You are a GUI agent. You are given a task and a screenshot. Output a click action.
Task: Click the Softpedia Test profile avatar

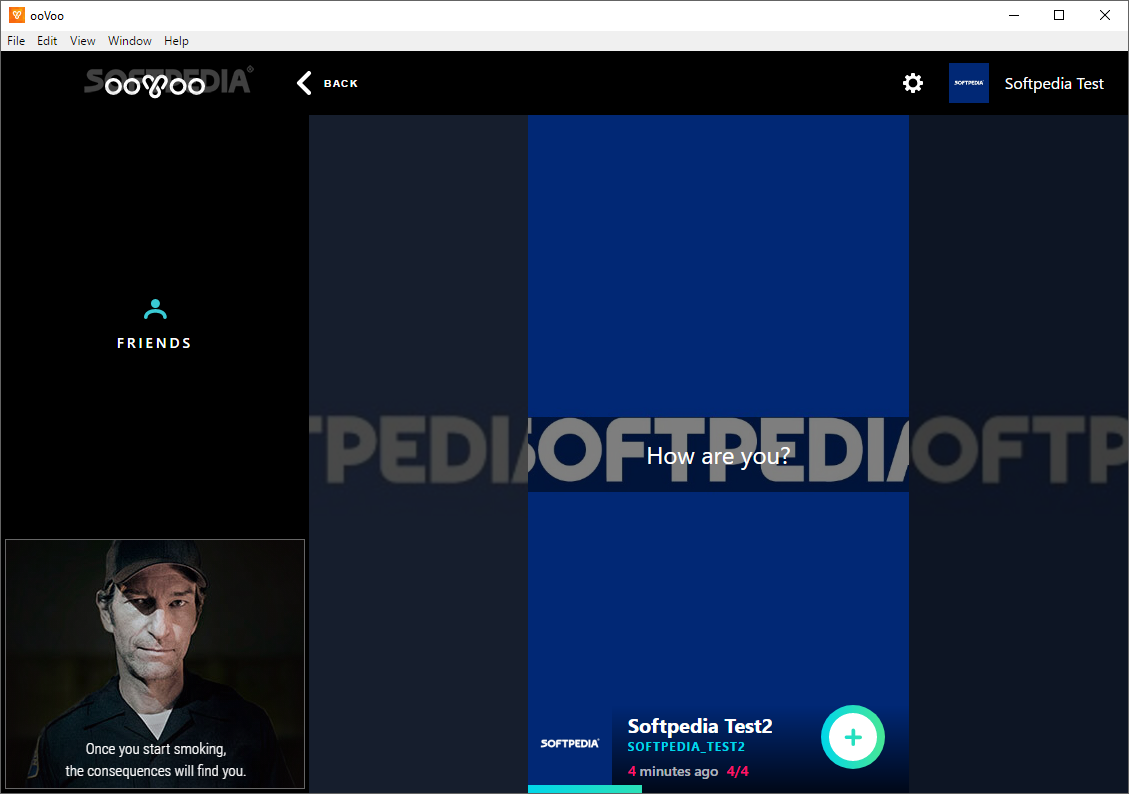[968, 83]
